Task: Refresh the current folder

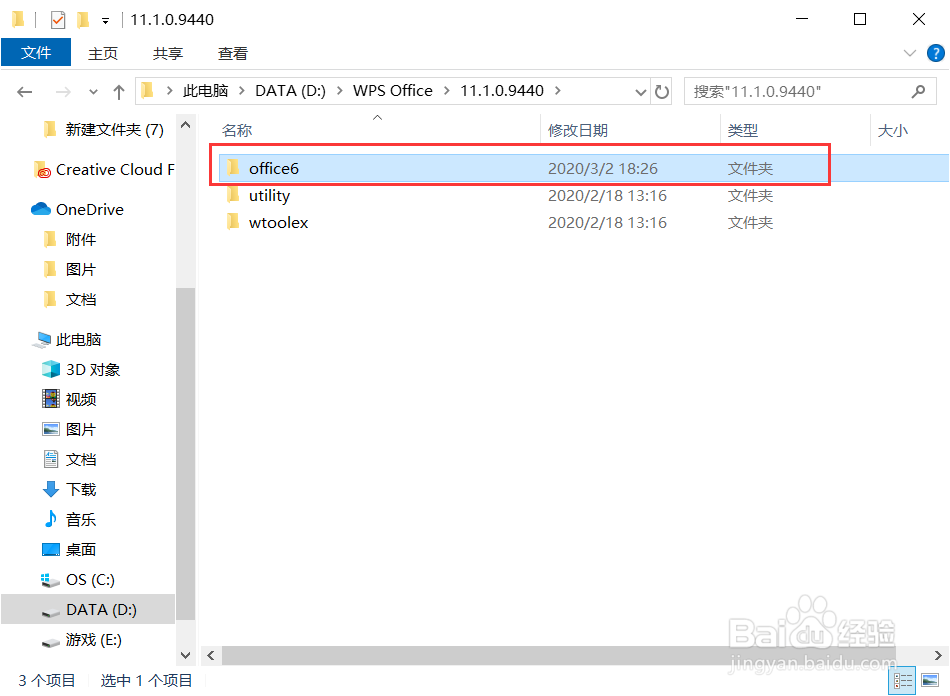Action: click(662, 92)
